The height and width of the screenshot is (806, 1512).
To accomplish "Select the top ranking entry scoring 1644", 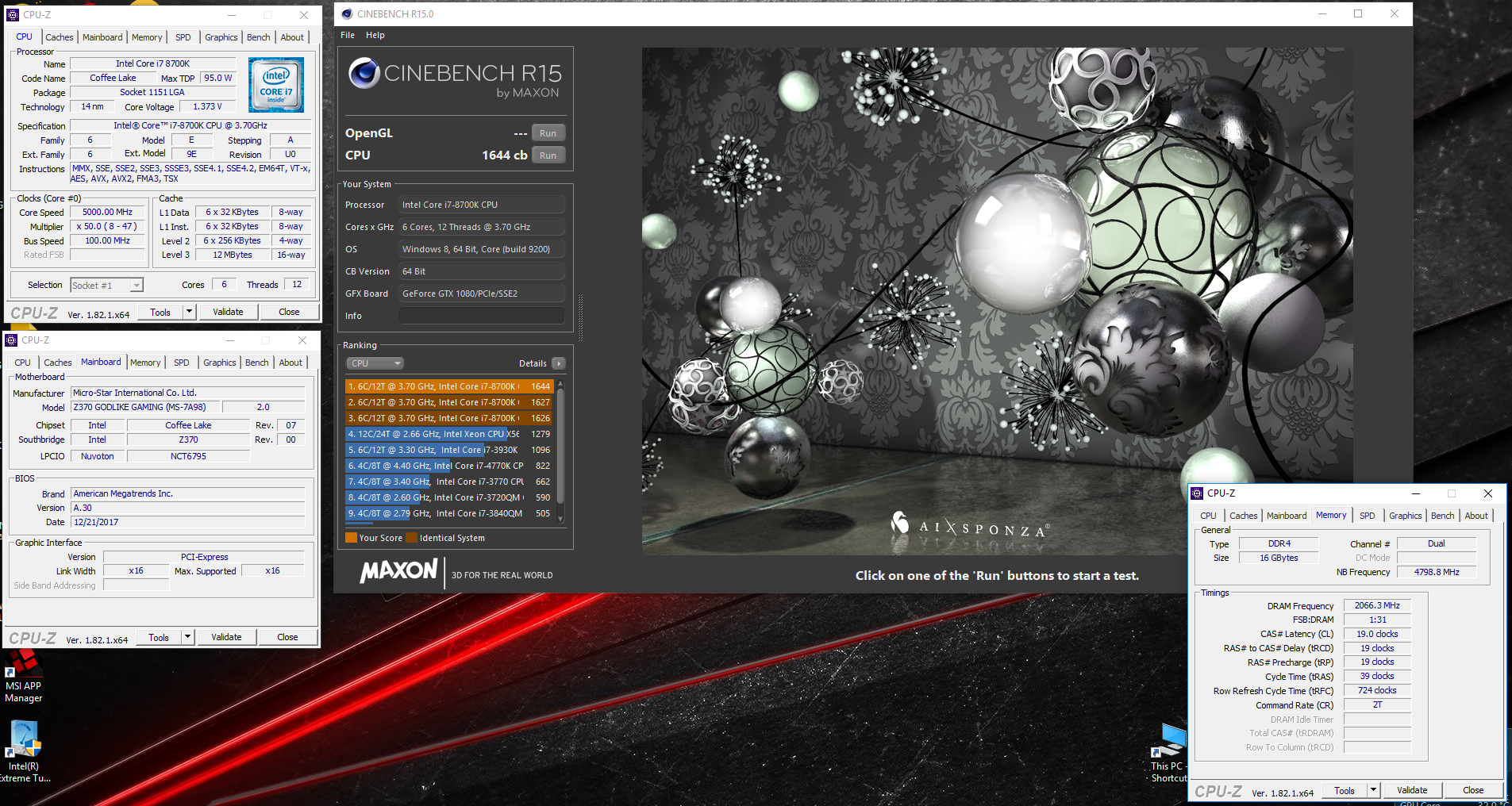I will point(449,386).
